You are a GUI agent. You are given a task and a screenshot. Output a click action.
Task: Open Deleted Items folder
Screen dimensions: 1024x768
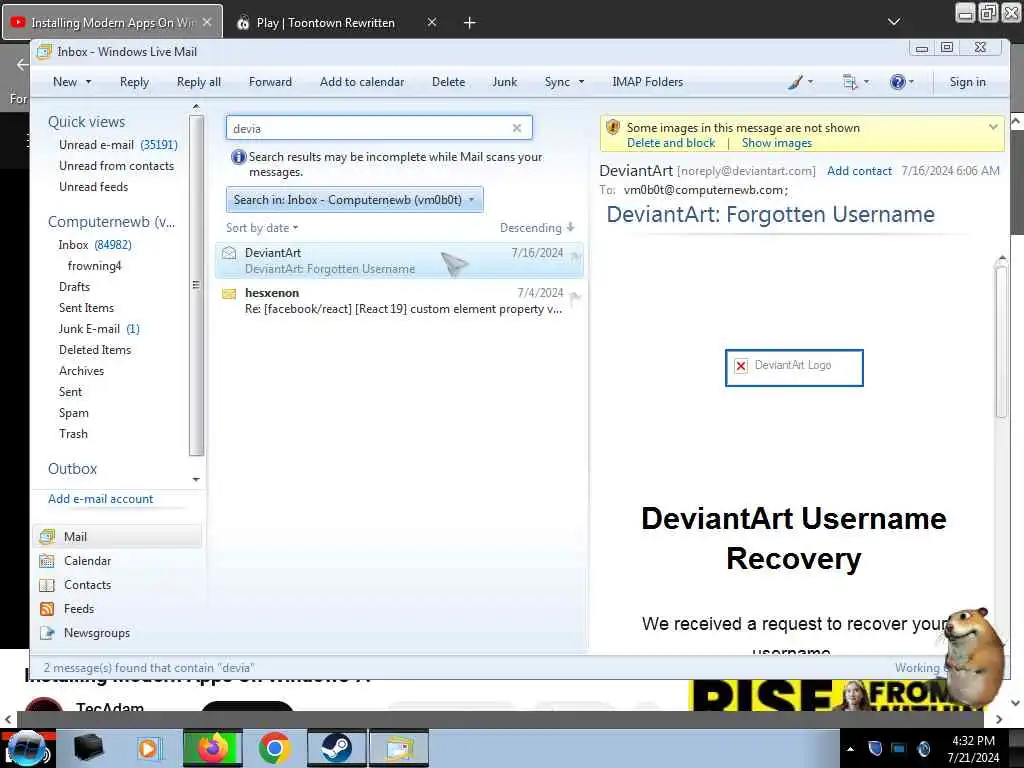click(95, 349)
